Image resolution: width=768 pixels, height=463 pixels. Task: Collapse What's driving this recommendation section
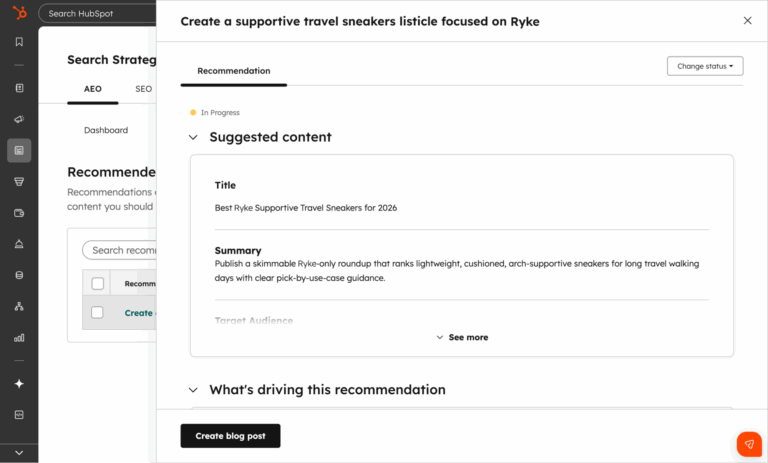tap(194, 390)
